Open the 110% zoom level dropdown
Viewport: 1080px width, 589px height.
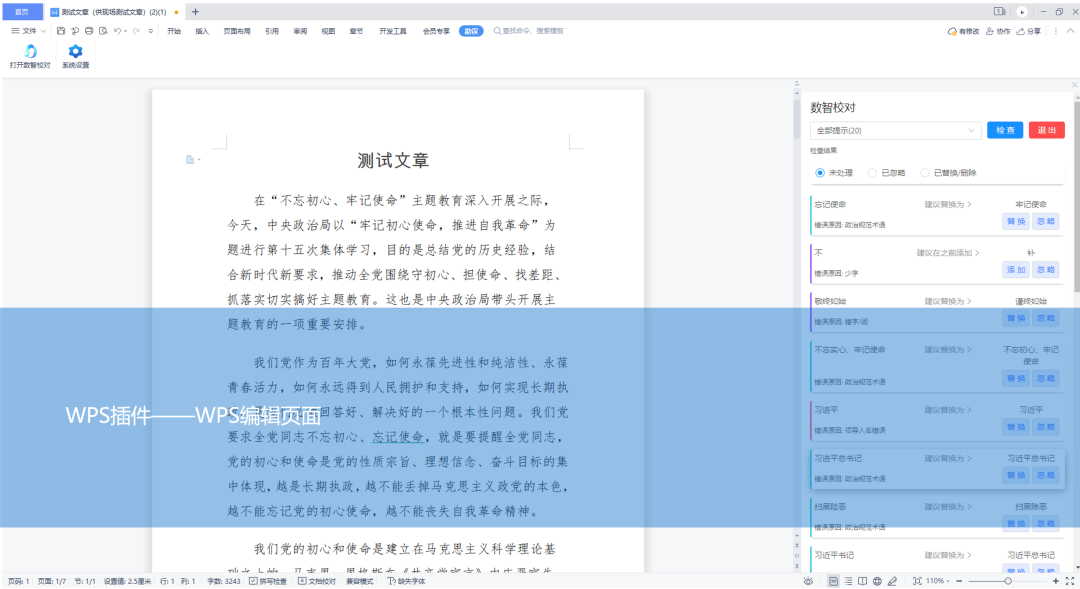point(937,581)
